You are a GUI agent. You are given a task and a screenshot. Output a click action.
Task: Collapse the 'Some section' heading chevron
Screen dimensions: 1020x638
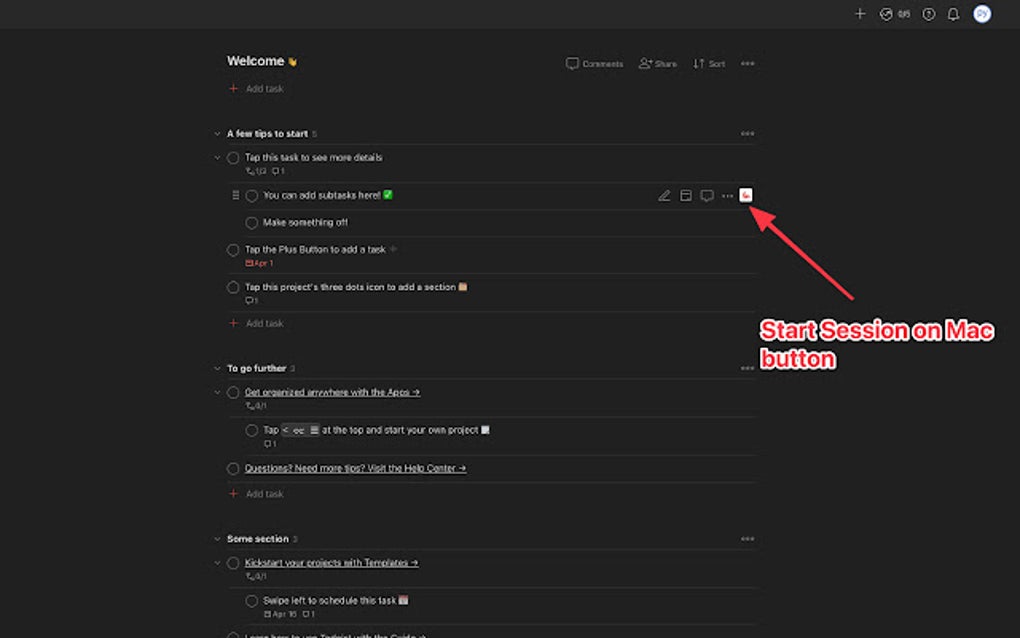tap(217, 538)
